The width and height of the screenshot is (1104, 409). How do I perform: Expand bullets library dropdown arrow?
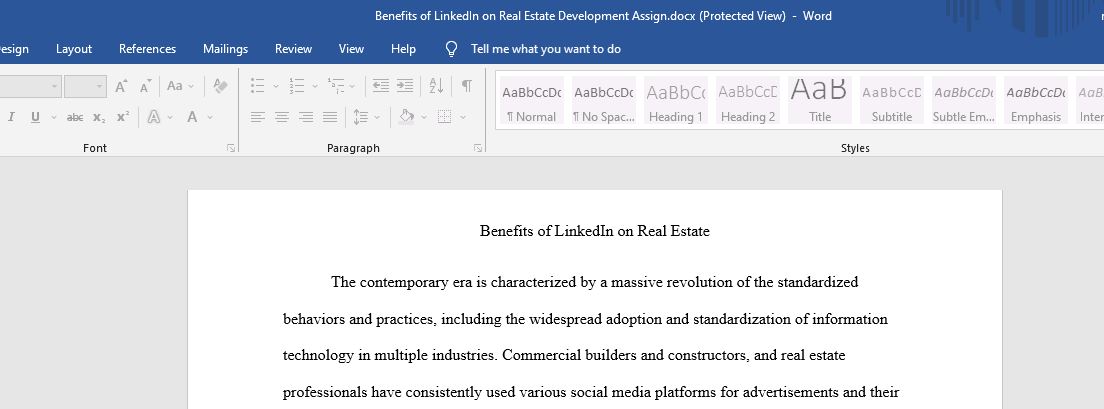click(x=275, y=87)
